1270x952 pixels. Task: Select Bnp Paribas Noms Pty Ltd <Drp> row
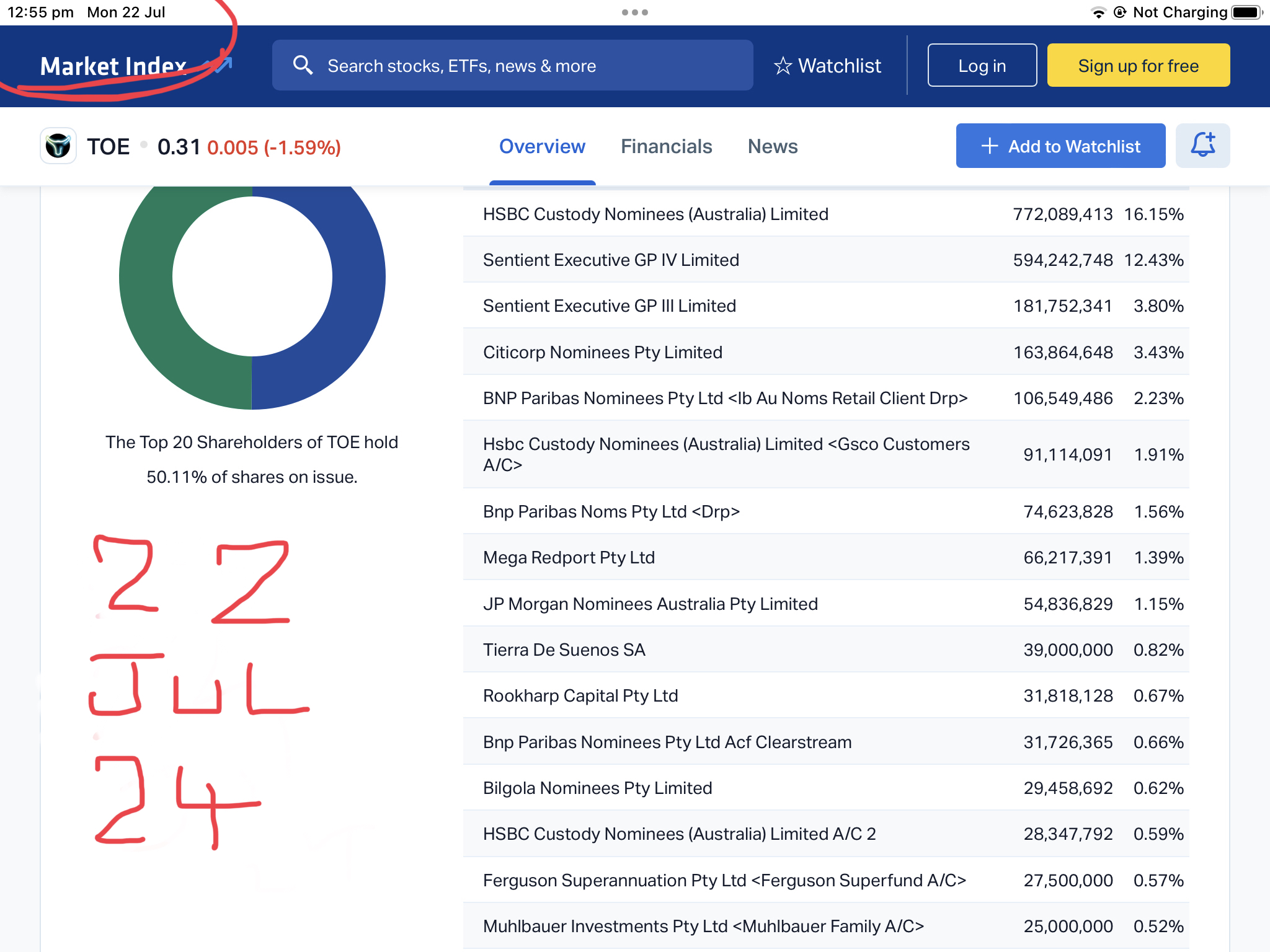point(826,511)
